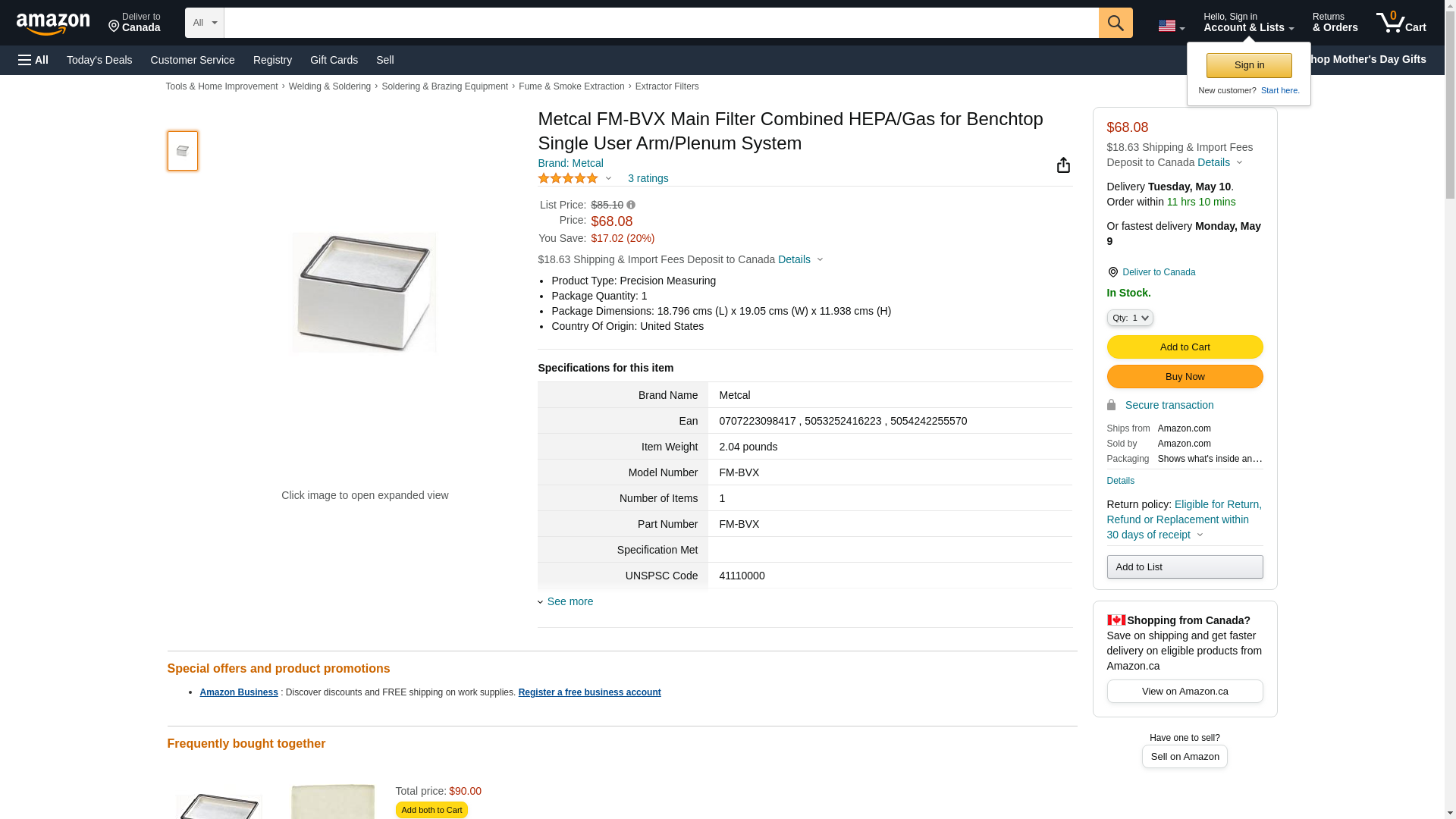Expand the star rating popover arrow
Image resolution: width=1456 pixels, height=819 pixels.
[608, 179]
